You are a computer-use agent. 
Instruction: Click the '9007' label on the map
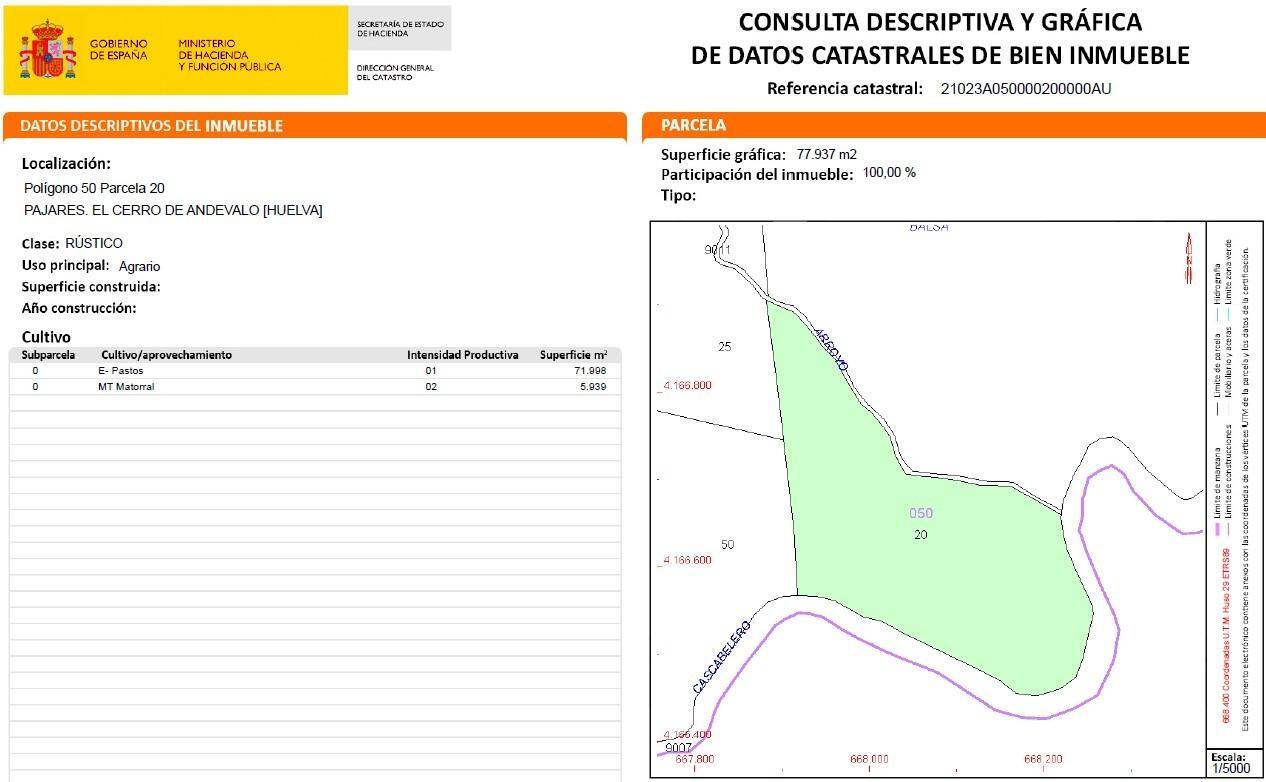[677, 748]
